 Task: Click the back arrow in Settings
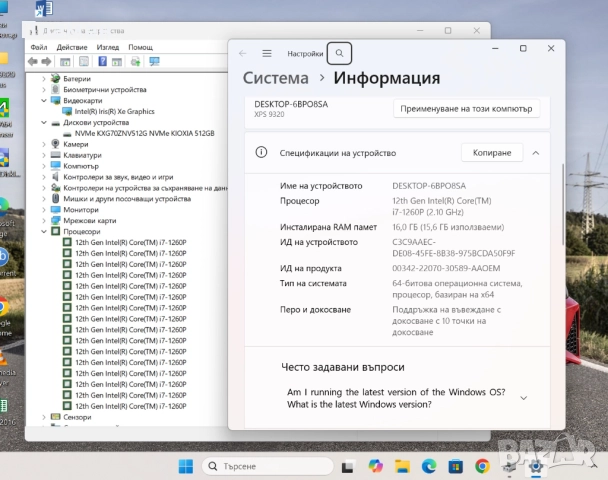tap(243, 53)
